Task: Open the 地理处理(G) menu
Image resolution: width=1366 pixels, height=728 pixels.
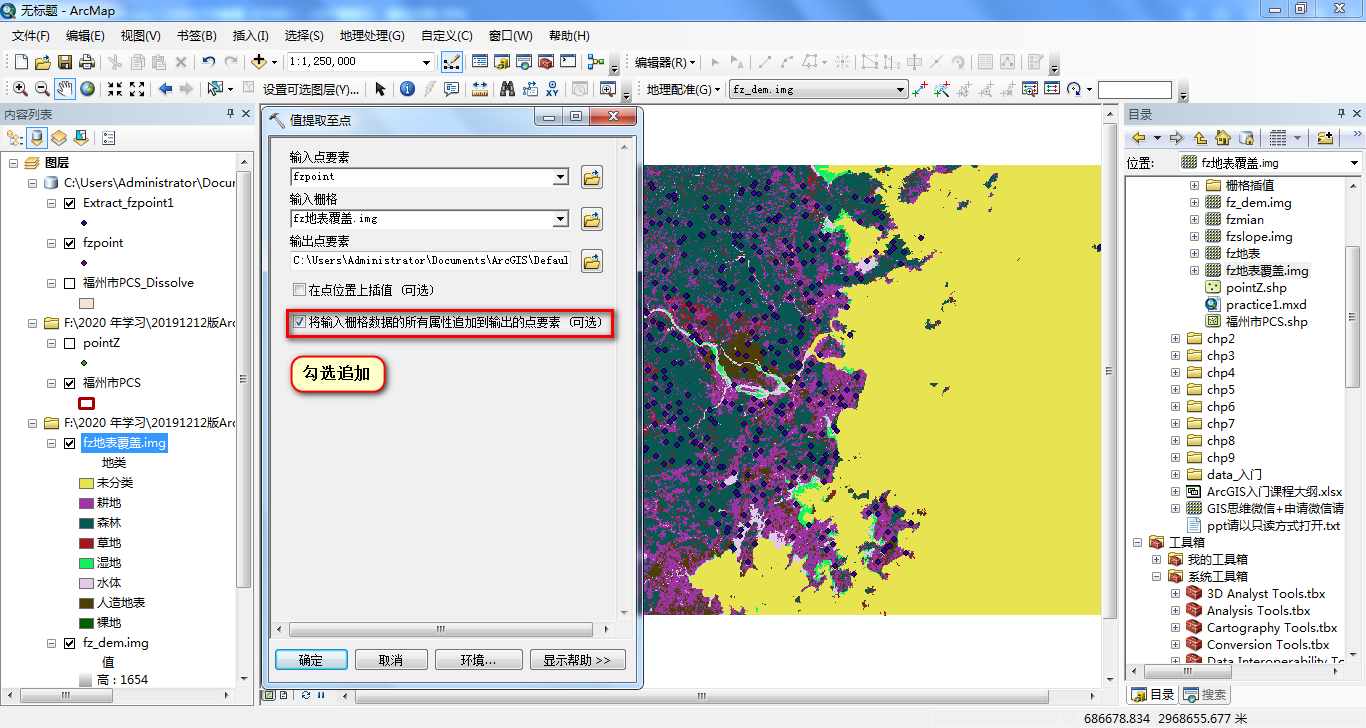Action: click(371, 35)
